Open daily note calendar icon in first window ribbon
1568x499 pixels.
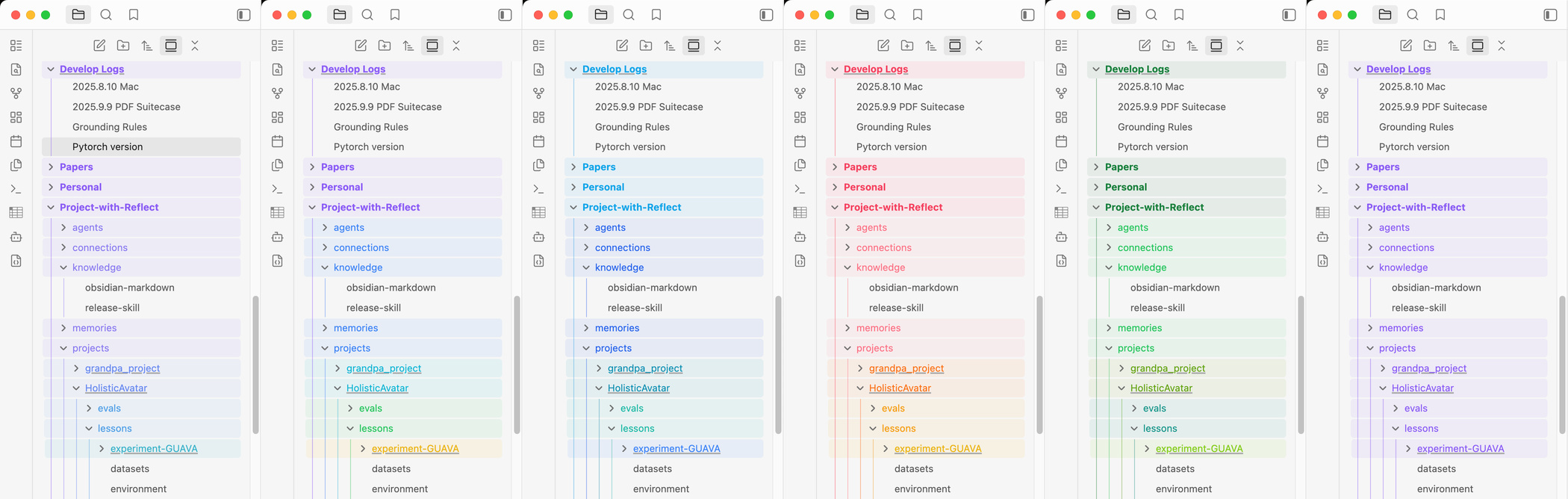tap(16, 141)
